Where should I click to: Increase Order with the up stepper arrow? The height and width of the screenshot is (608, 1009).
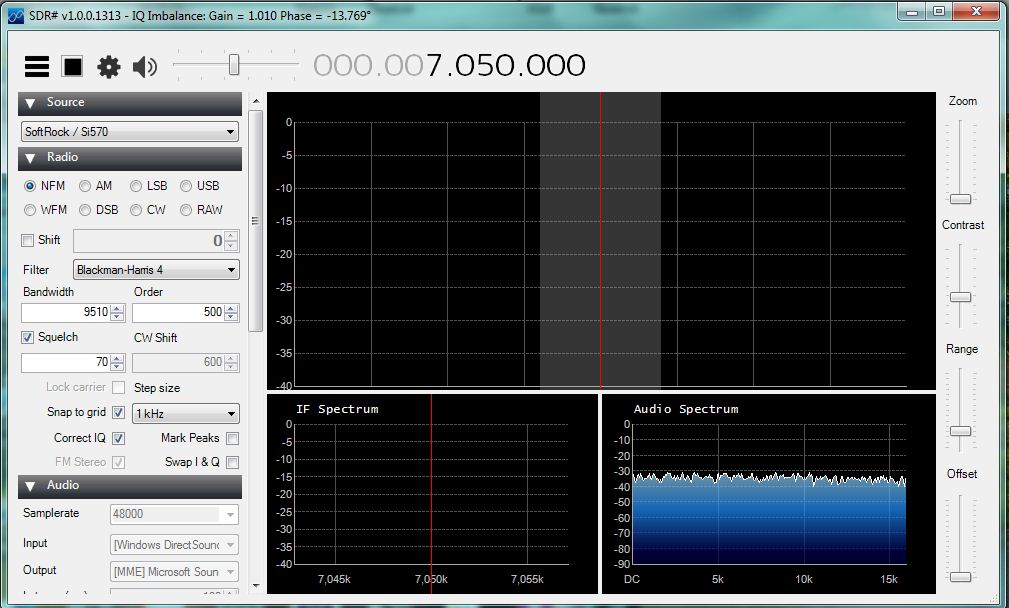pos(232,309)
